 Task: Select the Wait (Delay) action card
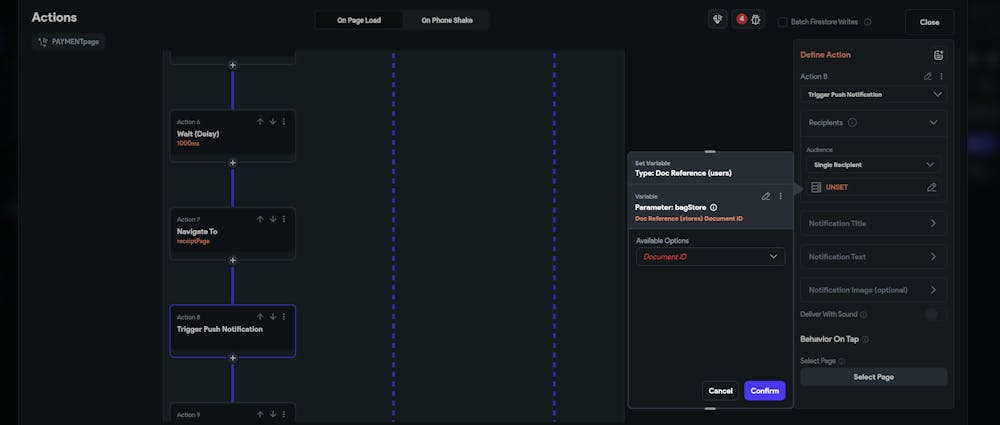(x=232, y=135)
